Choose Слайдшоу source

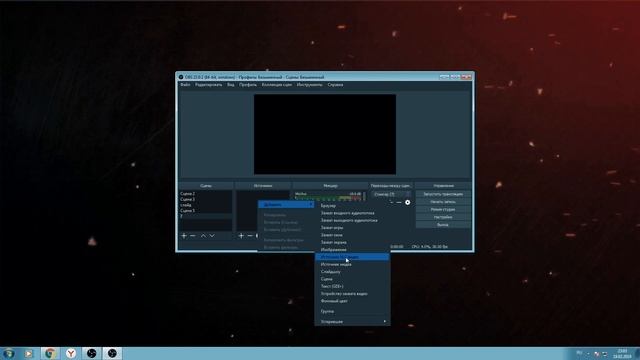(352, 272)
